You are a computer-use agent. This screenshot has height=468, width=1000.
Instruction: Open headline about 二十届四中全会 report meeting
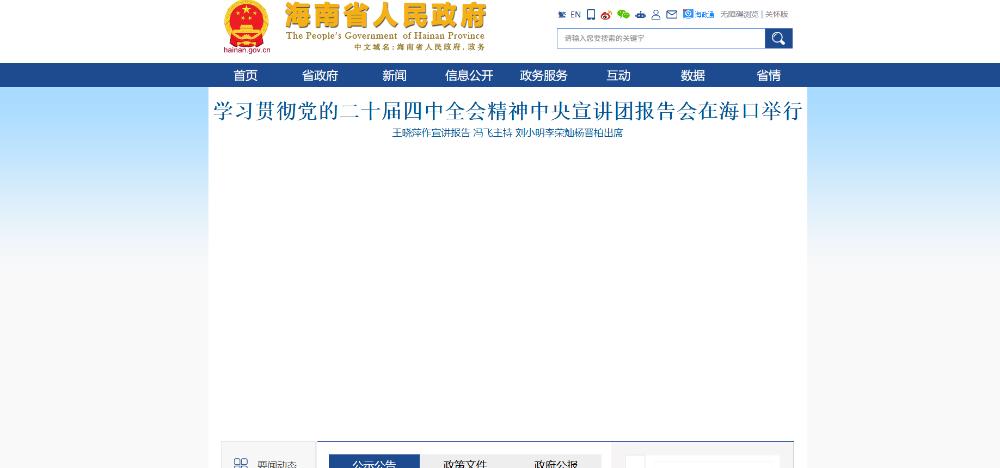coord(508,112)
